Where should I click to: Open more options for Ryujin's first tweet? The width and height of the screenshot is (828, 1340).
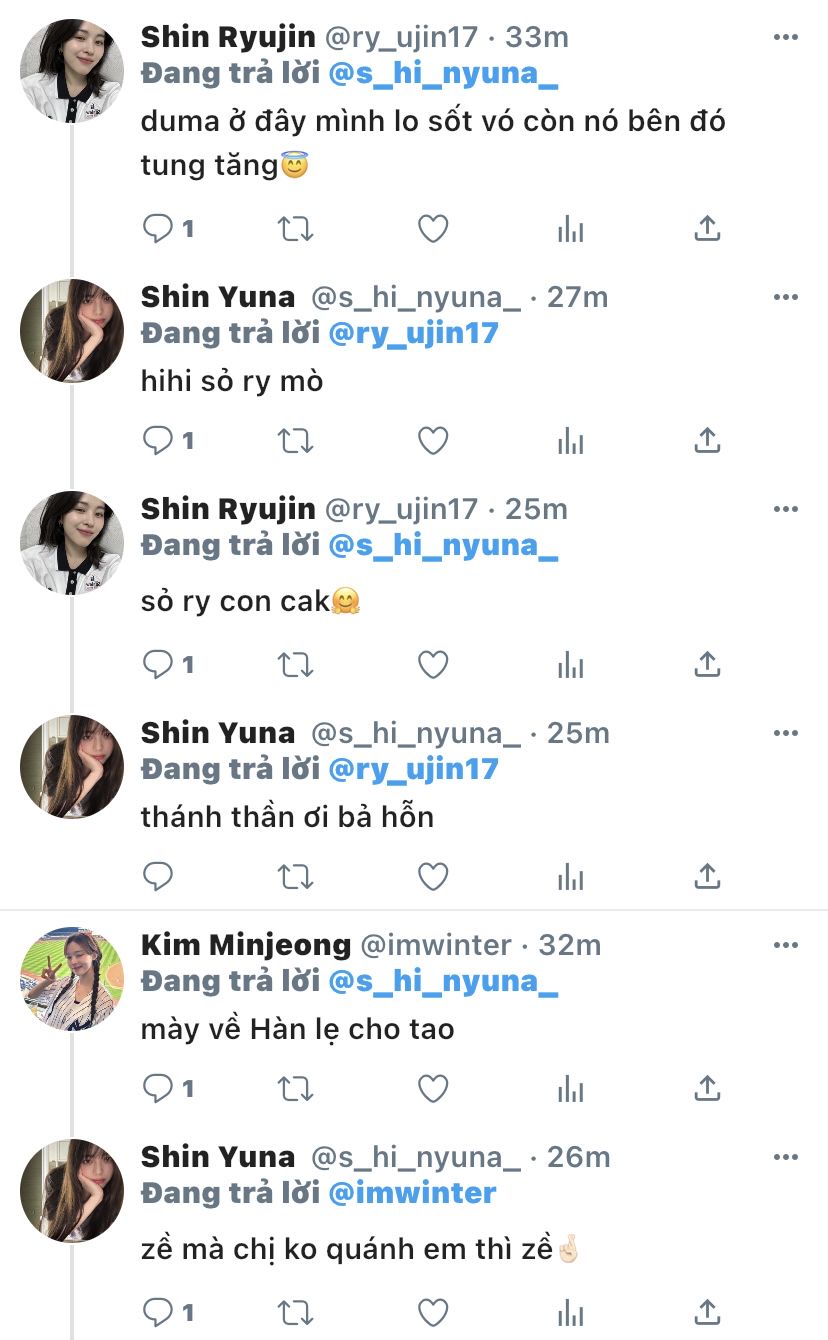786,37
